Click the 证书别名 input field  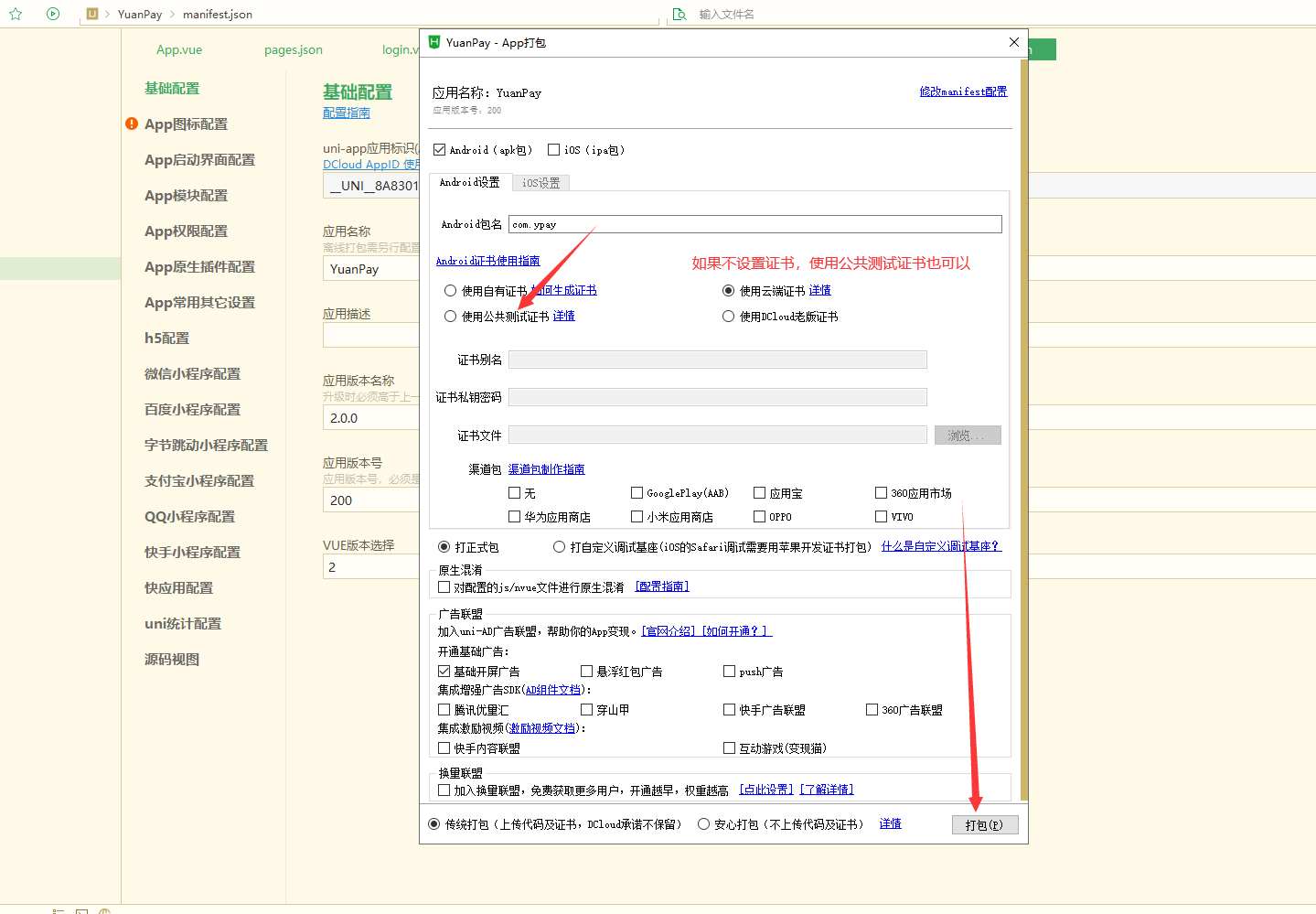tap(718, 360)
